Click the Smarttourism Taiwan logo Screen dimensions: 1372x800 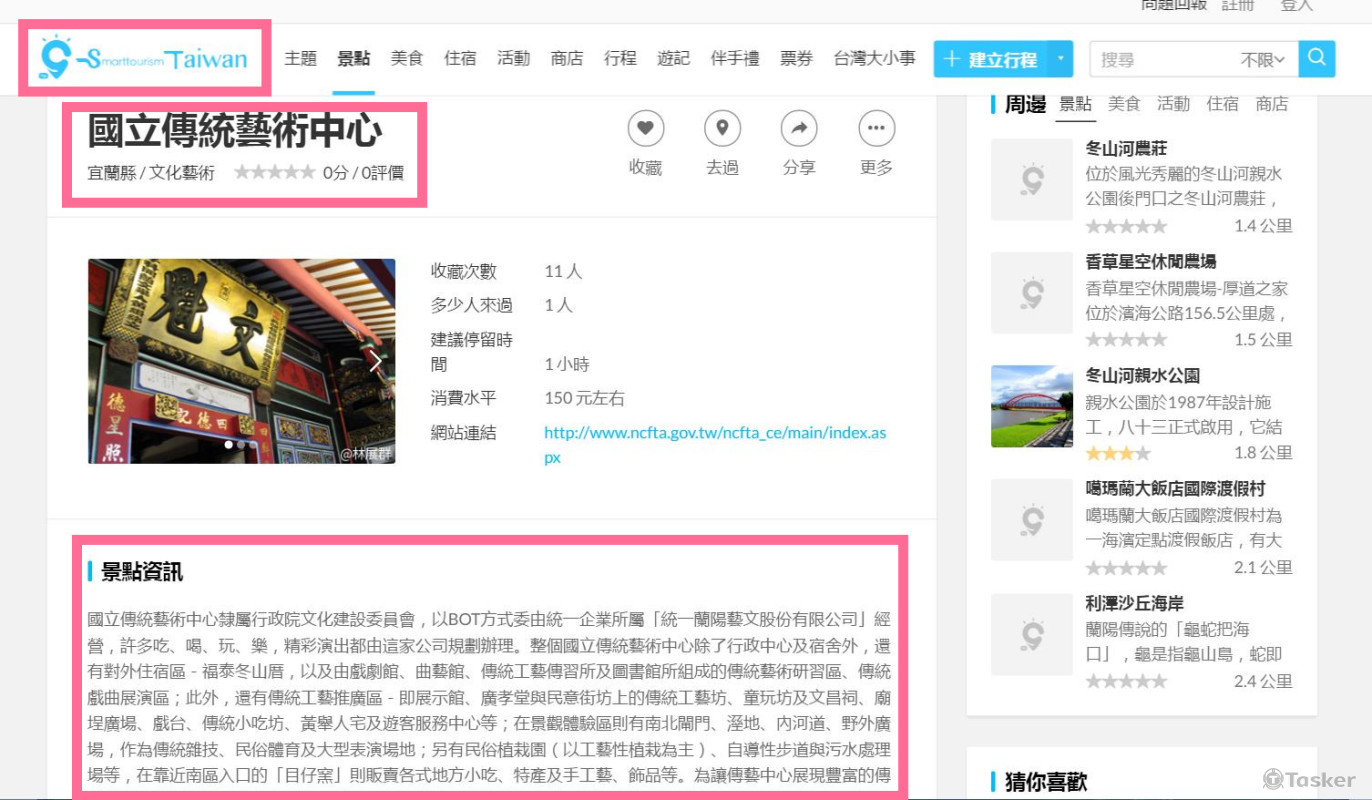tap(143, 58)
